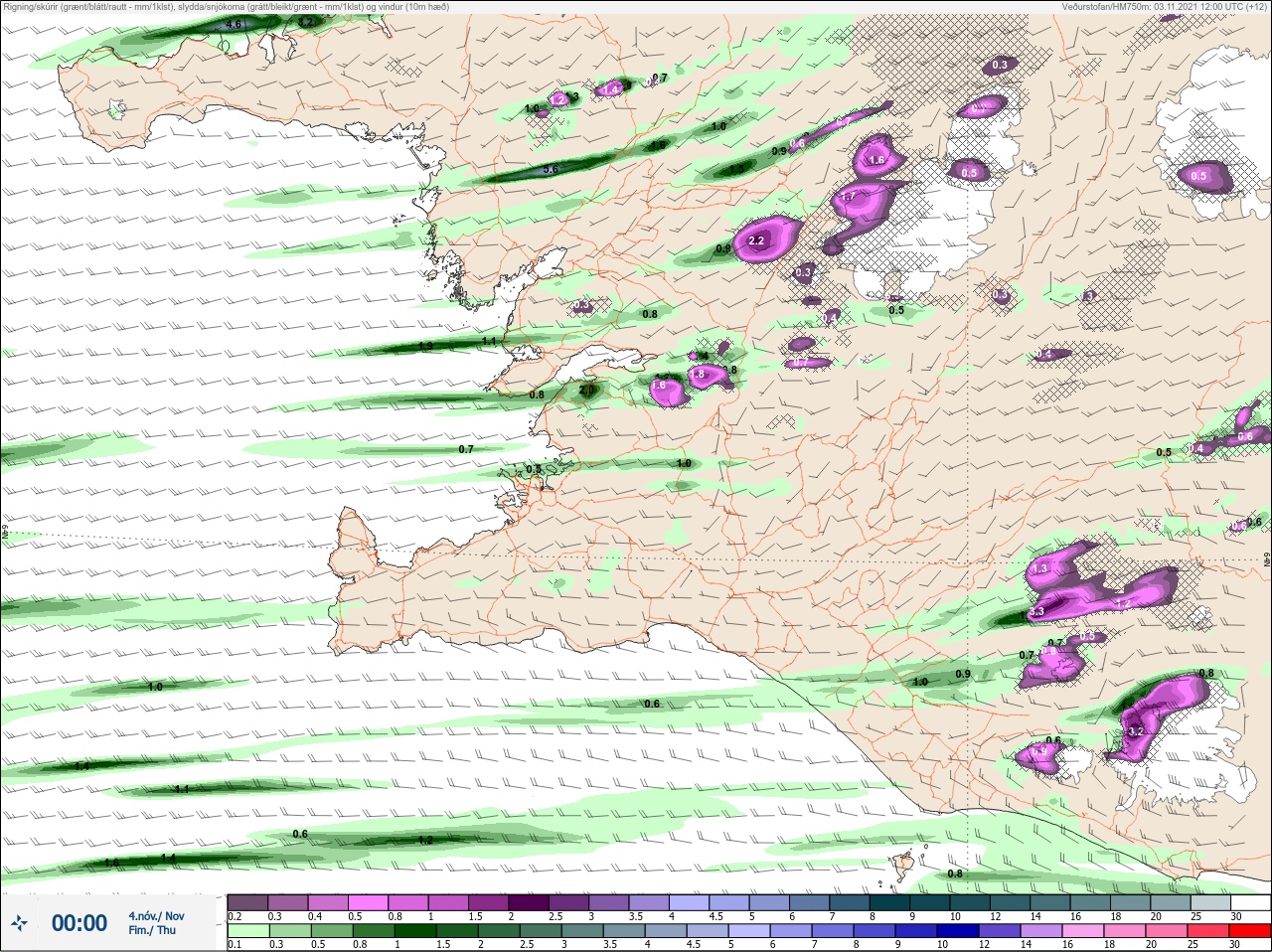Click the 4.6 precipitation value on the map

coord(234,23)
